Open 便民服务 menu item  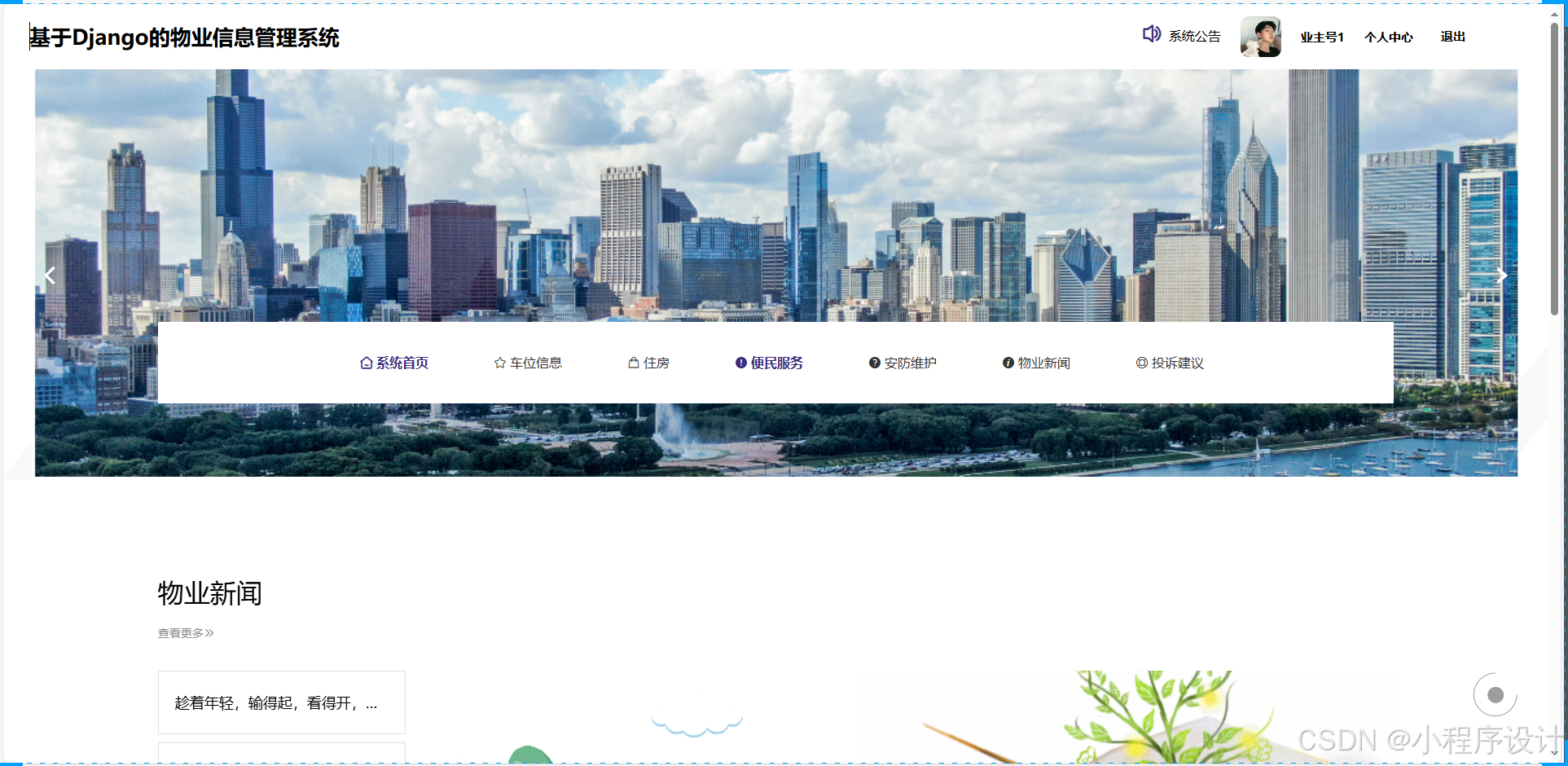point(777,363)
